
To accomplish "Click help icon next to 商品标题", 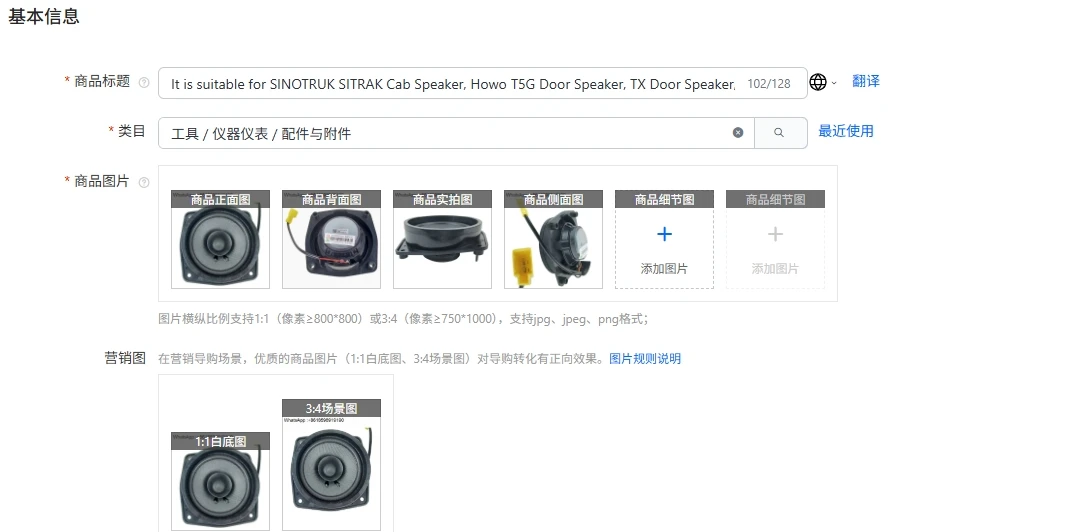I will pyautogui.click(x=144, y=83).
